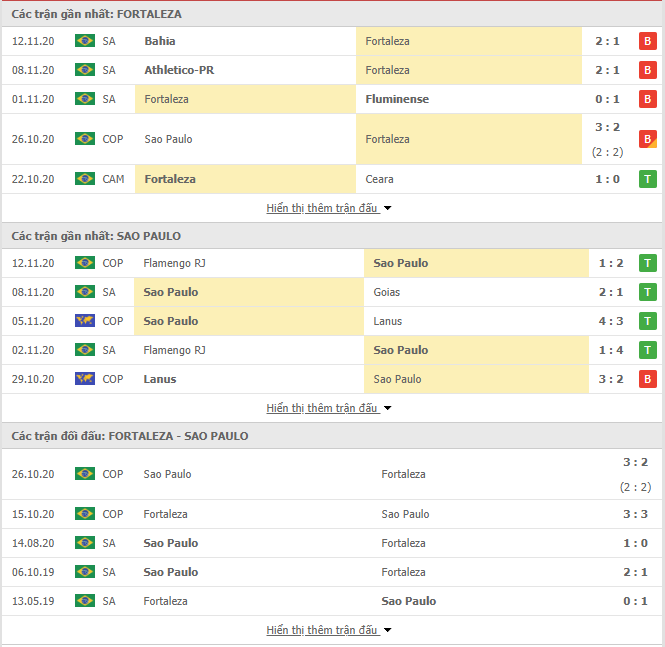Screen dimensions: 665x647
Task: Click red B badge on Athletico-PR match
Action: (x=648, y=70)
